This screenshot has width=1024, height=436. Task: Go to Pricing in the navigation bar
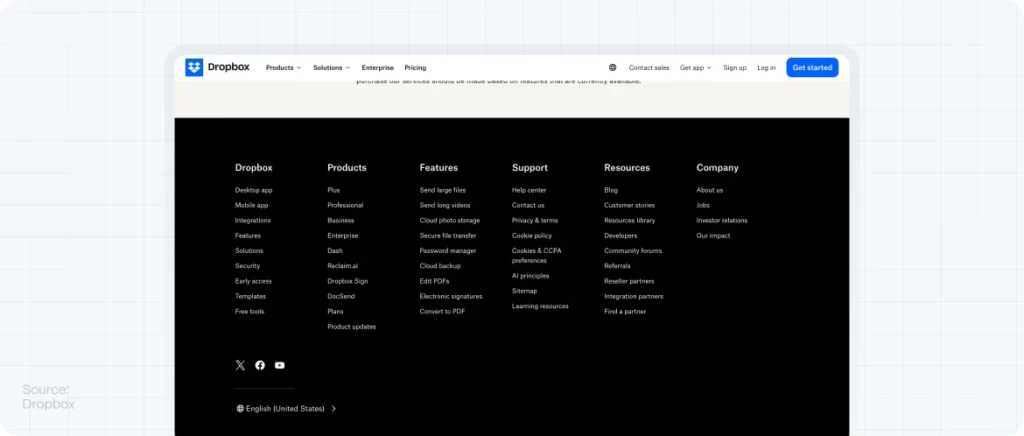tap(415, 68)
